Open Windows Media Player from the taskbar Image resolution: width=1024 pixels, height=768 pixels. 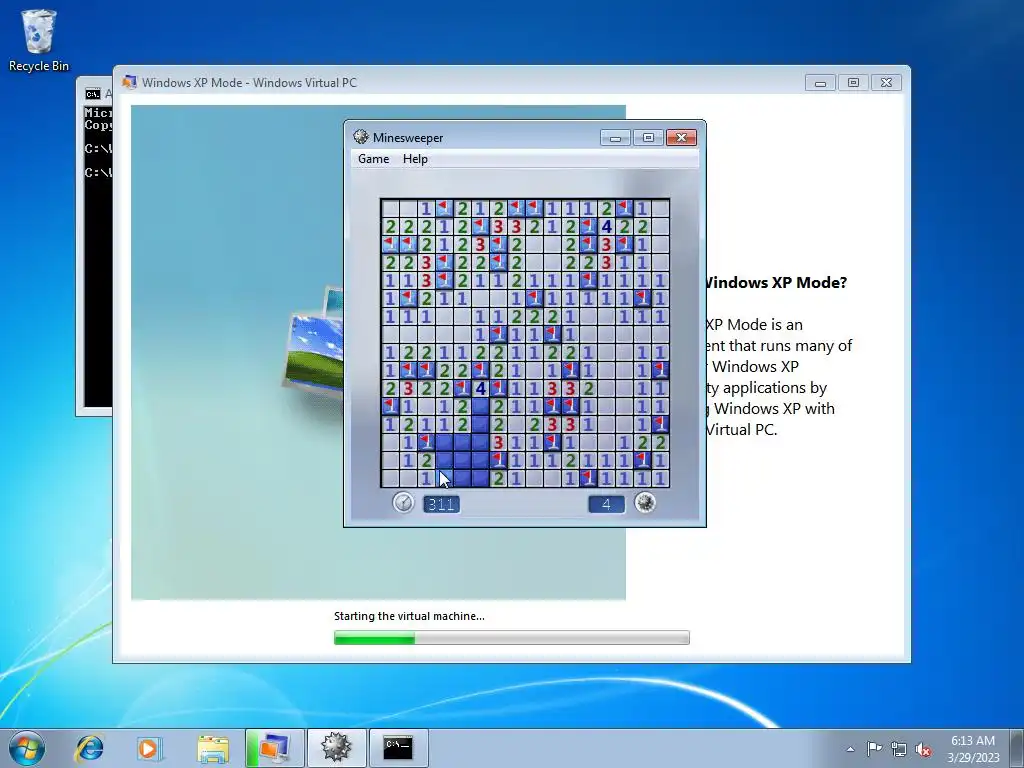148,748
